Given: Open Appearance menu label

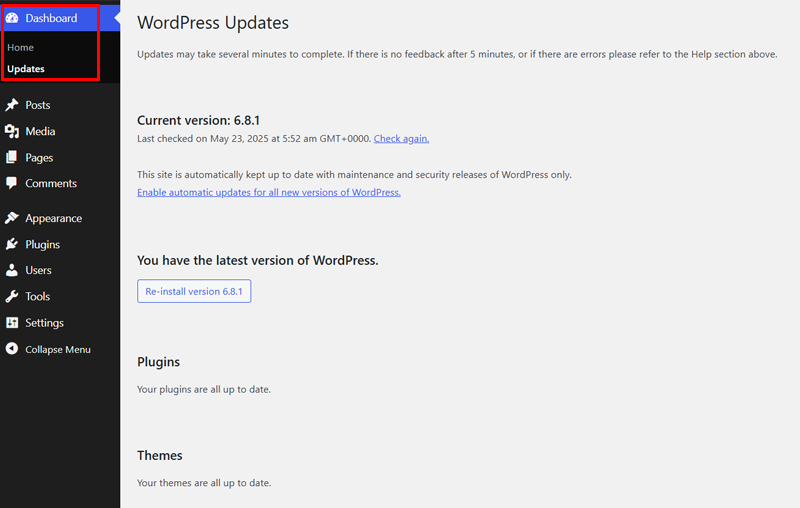Looking at the screenshot, I should [54, 218].
